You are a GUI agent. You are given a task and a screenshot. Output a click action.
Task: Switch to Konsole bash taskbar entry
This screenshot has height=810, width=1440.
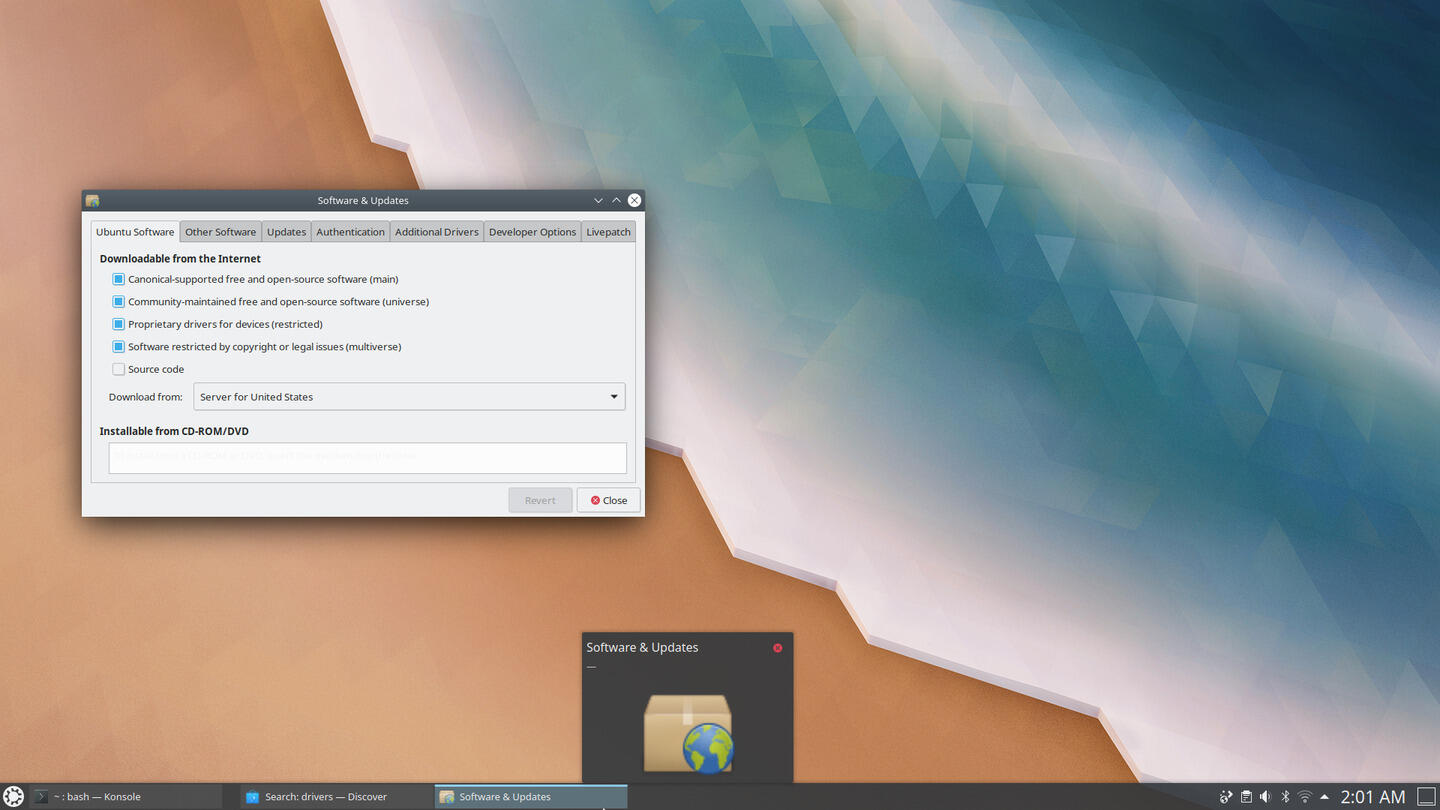(x=126, y=797)
